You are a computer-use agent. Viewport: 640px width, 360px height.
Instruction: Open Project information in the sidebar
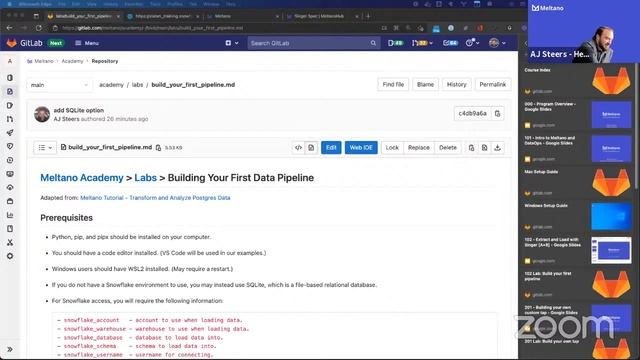10,78
